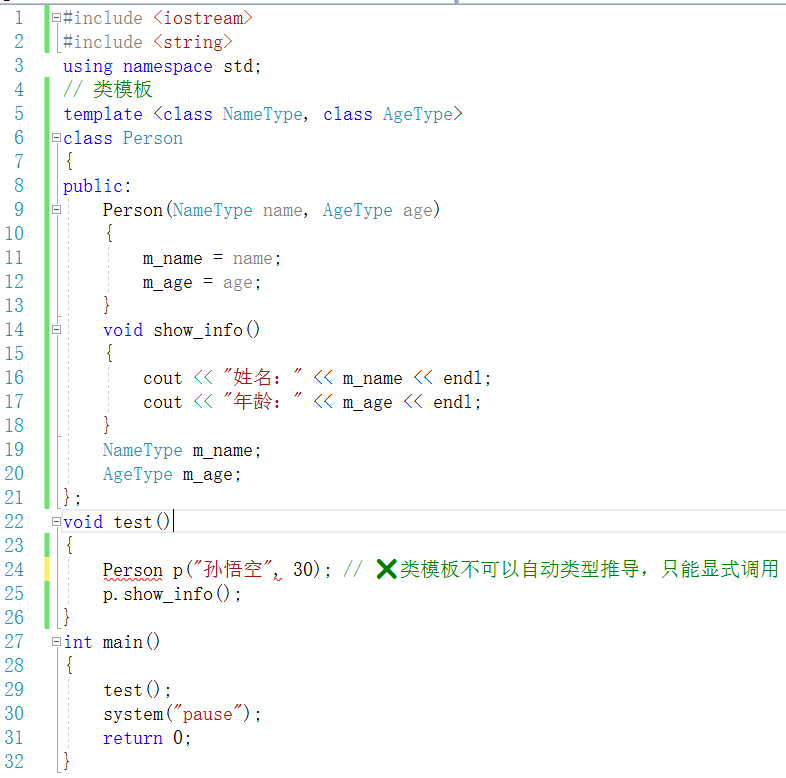Image resolution: width=786 pixels, height=778 pixels.
Task: Collapse the show_info function fold marker
Action: pyautogui.click(x=56, y=330)
